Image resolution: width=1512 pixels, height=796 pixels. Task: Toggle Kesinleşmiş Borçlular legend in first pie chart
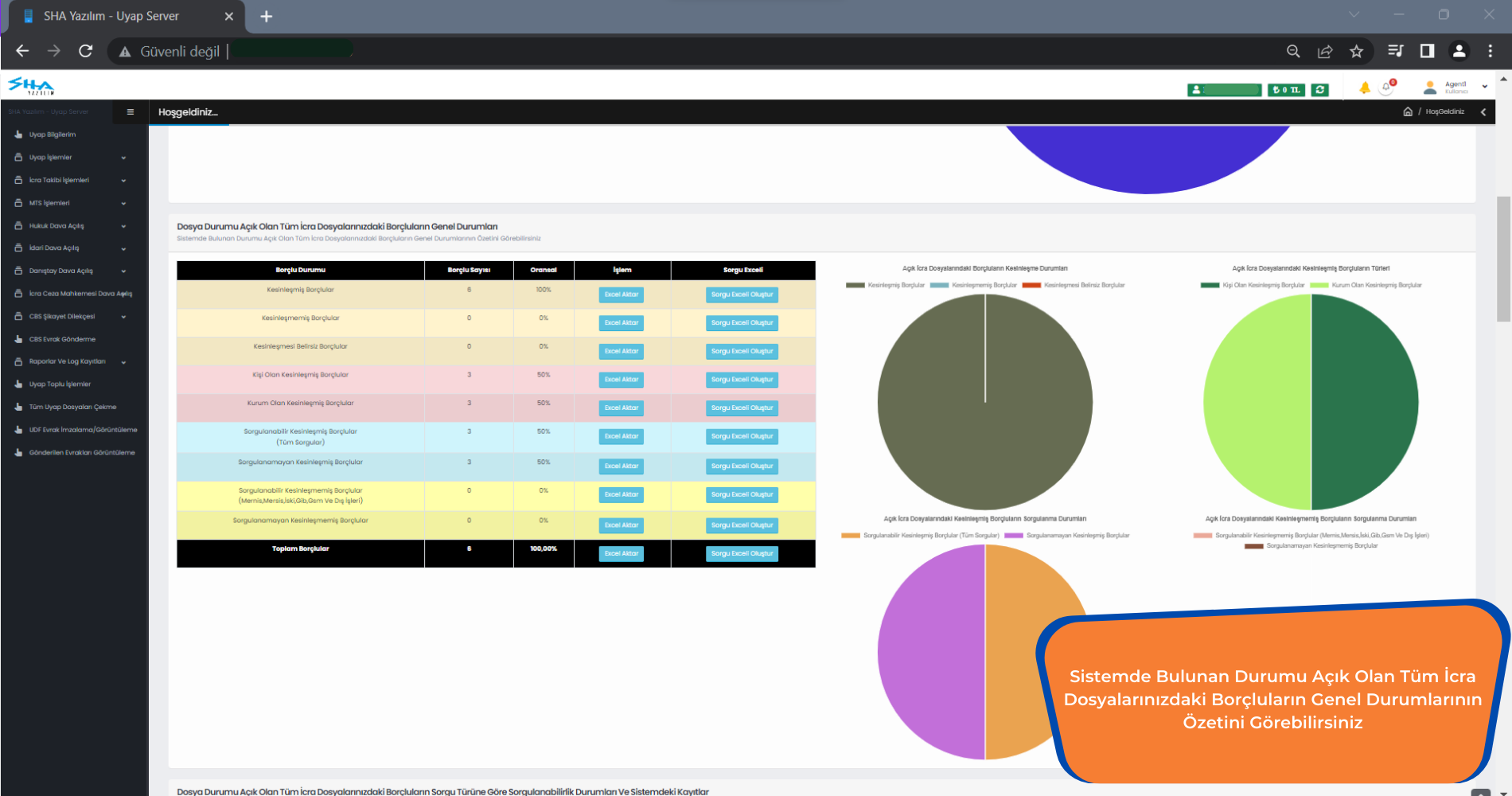pos(885,285)
